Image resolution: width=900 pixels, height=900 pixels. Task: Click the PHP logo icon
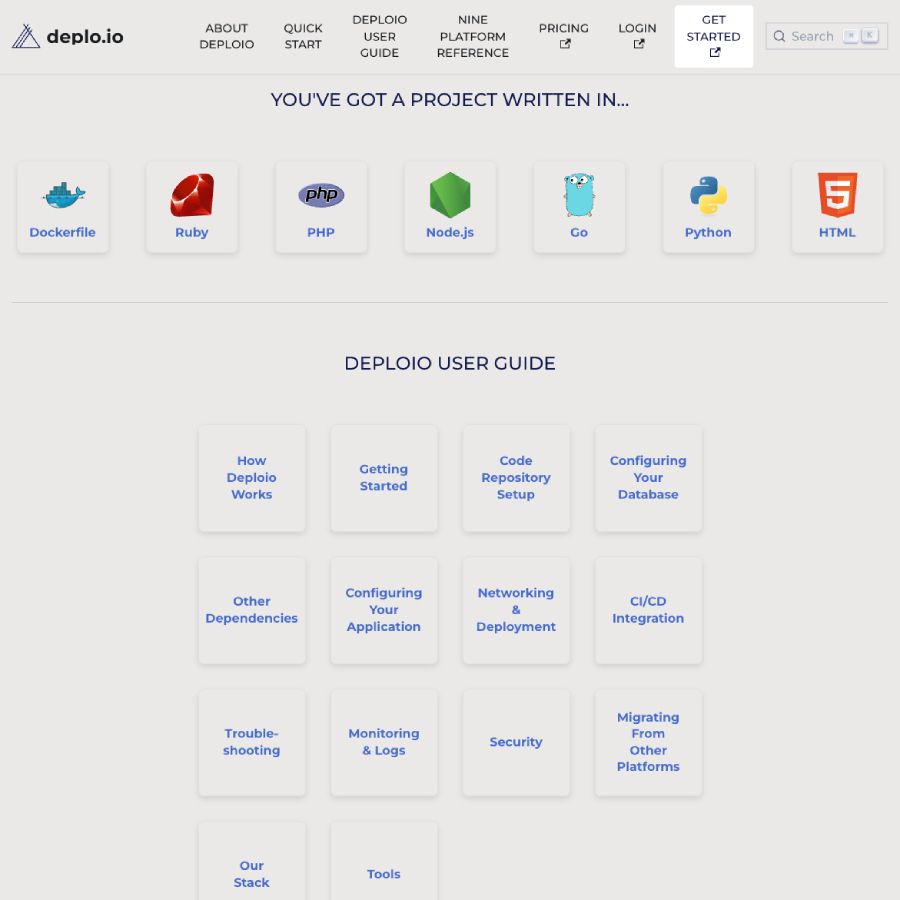321,195
